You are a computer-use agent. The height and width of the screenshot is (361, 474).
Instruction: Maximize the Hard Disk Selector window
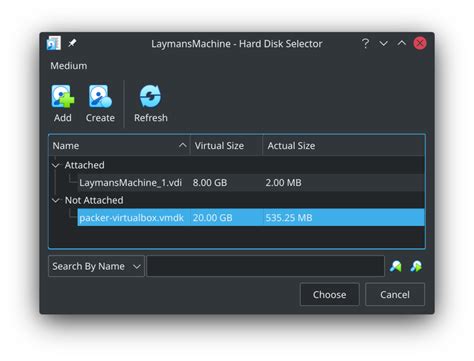point(402,43)
